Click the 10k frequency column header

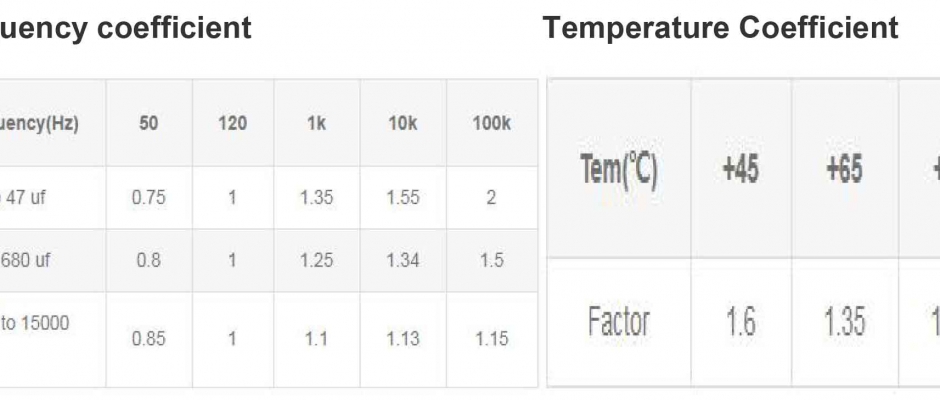pos(402,124)
